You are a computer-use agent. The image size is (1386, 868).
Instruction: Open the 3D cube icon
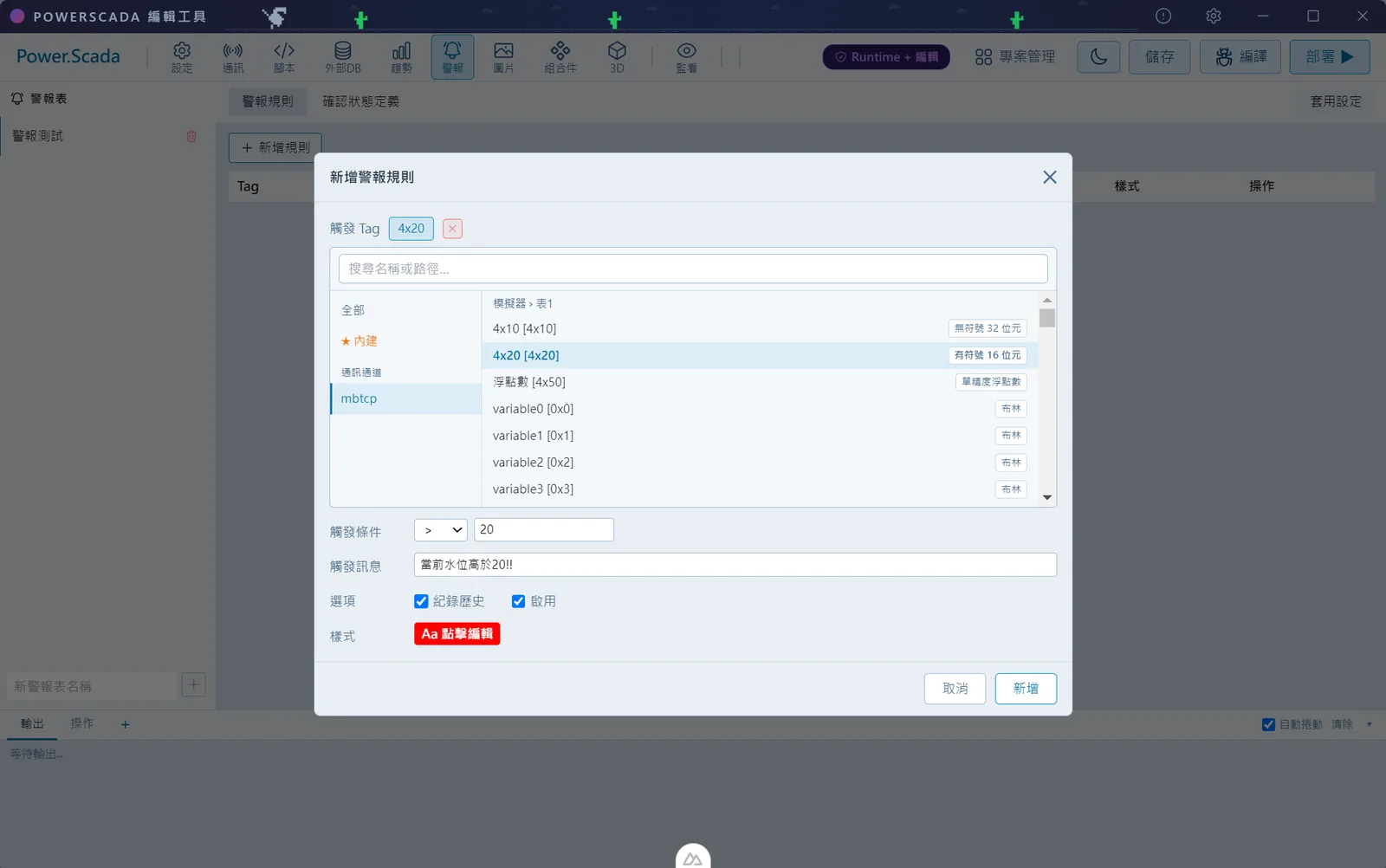pyautogui.click(x=617, y=57)
